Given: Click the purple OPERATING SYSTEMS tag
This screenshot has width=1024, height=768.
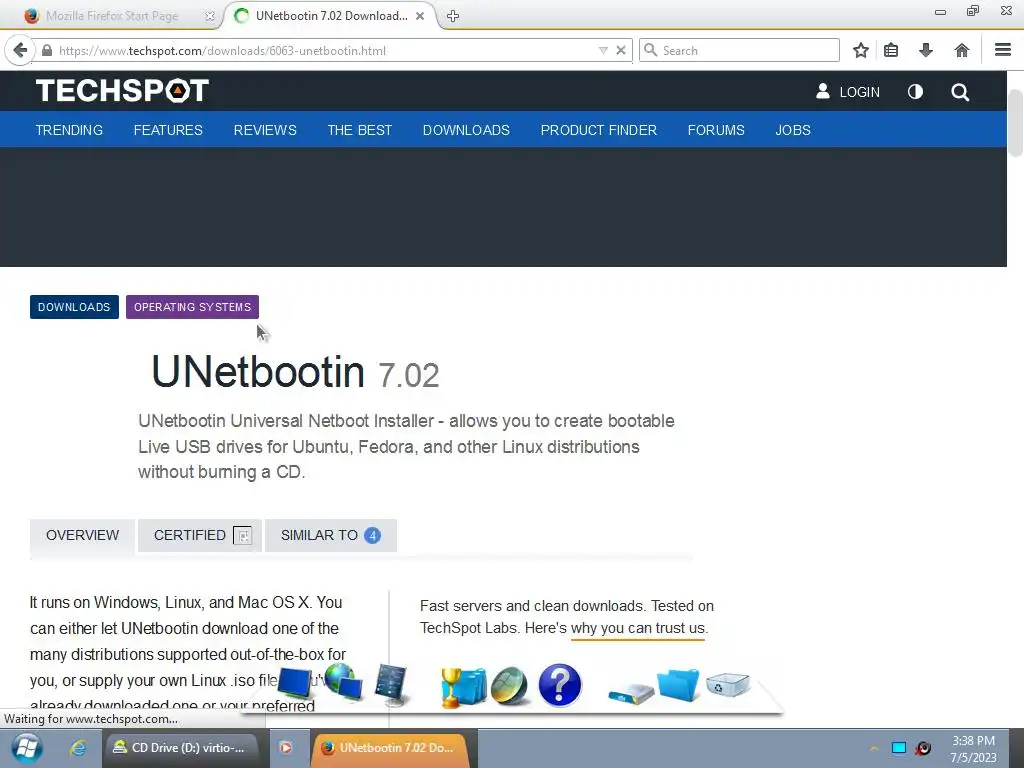Looking at the screenshot, I should (193, 307).
